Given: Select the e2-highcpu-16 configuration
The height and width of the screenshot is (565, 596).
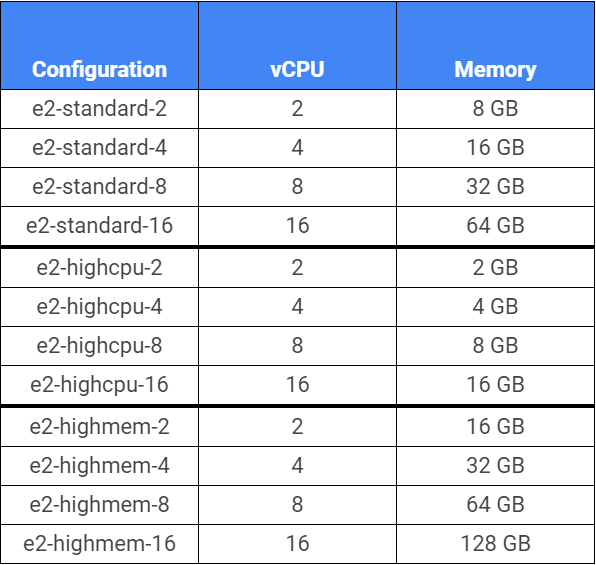Looking at the screenshot, I should [x=99, y=385].
